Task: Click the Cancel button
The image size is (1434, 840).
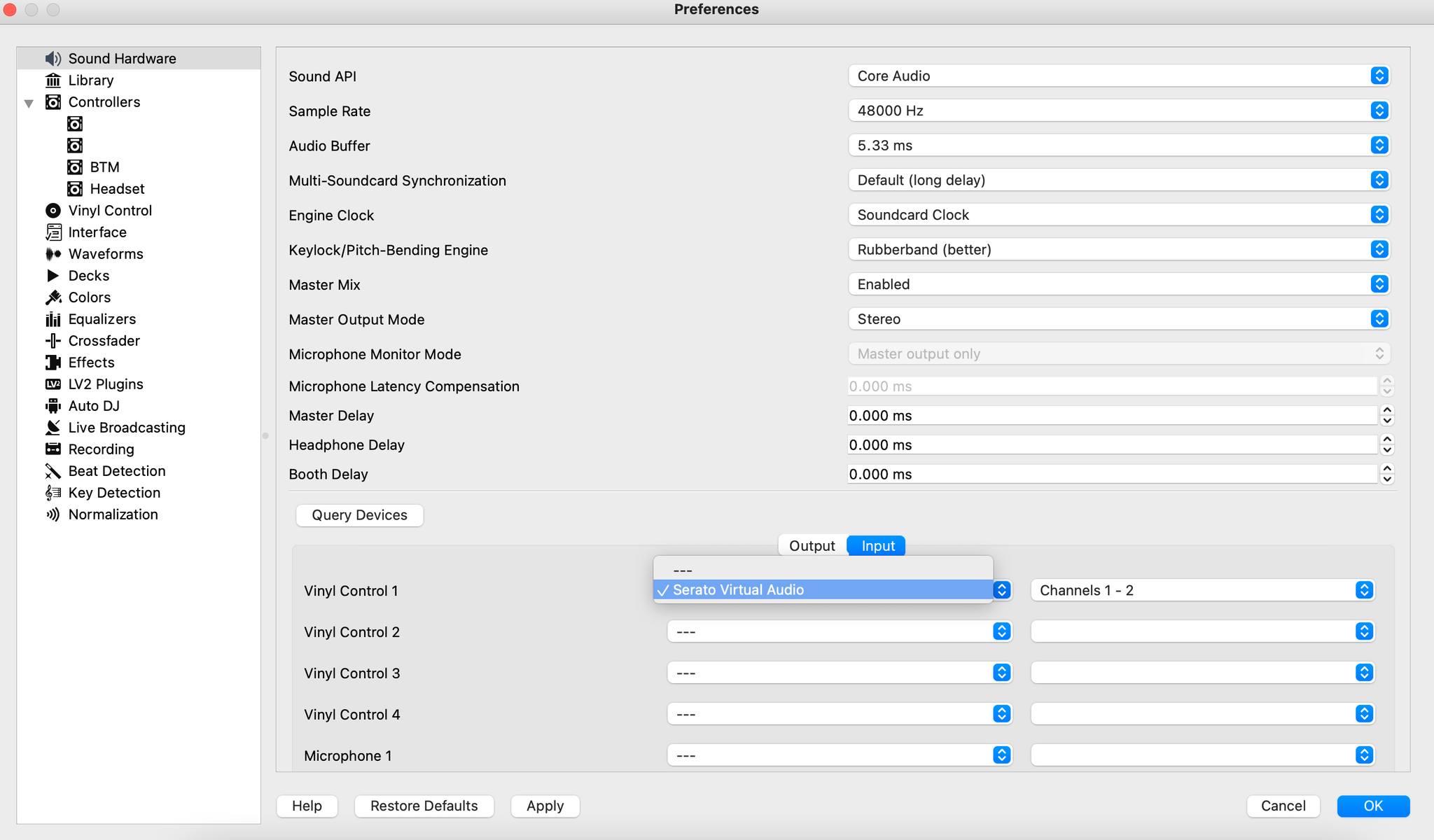Action: (1283, 806)
